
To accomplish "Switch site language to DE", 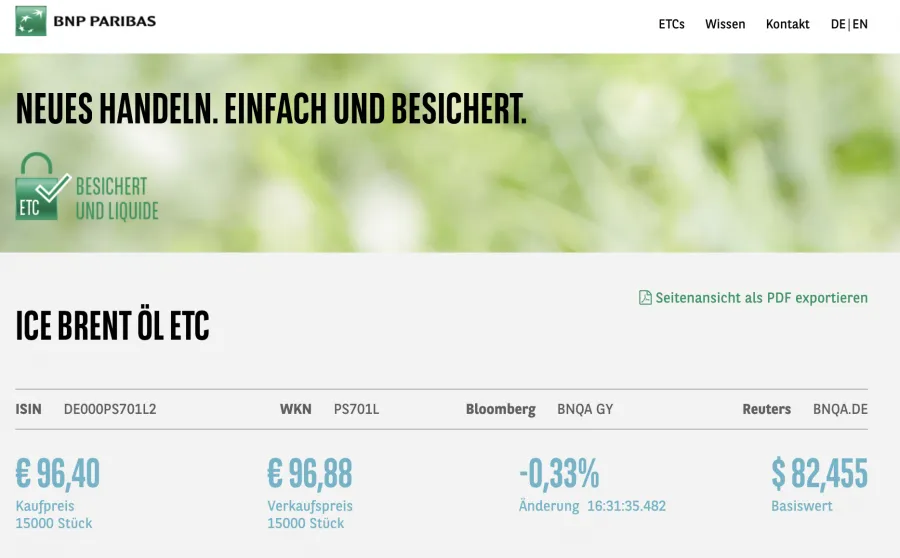I will point(838,24).
